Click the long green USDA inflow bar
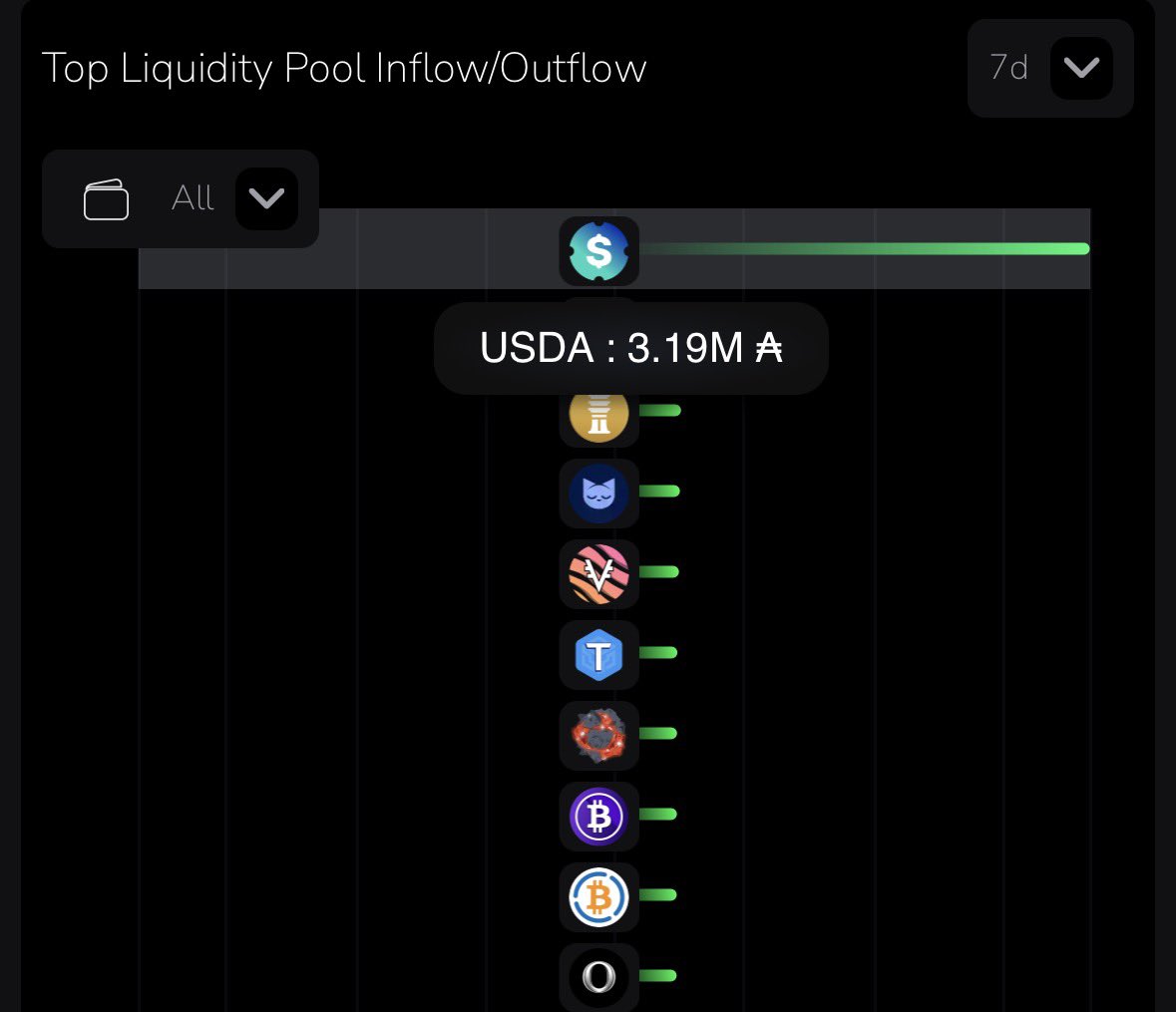This screenshot has width=1176, height=1012. point(865,249)
